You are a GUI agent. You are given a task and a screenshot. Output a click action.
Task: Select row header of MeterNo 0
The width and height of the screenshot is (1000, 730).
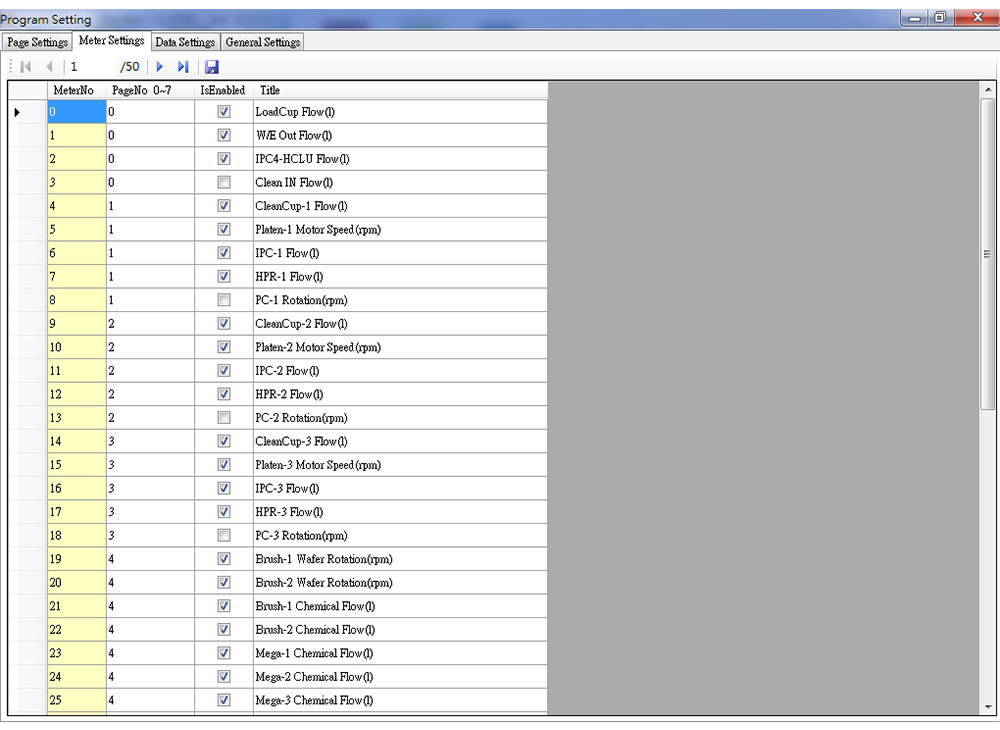28,112
